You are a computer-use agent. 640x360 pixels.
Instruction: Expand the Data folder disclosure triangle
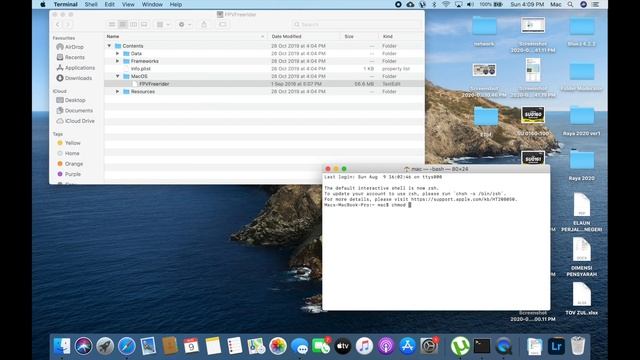point(118,53)
